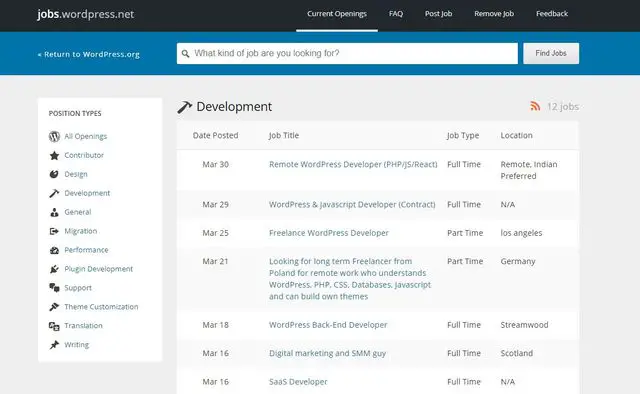Click Remote, Indian Preferred location cell
Viewport: 640px width, 394px height.
point(529,170)
